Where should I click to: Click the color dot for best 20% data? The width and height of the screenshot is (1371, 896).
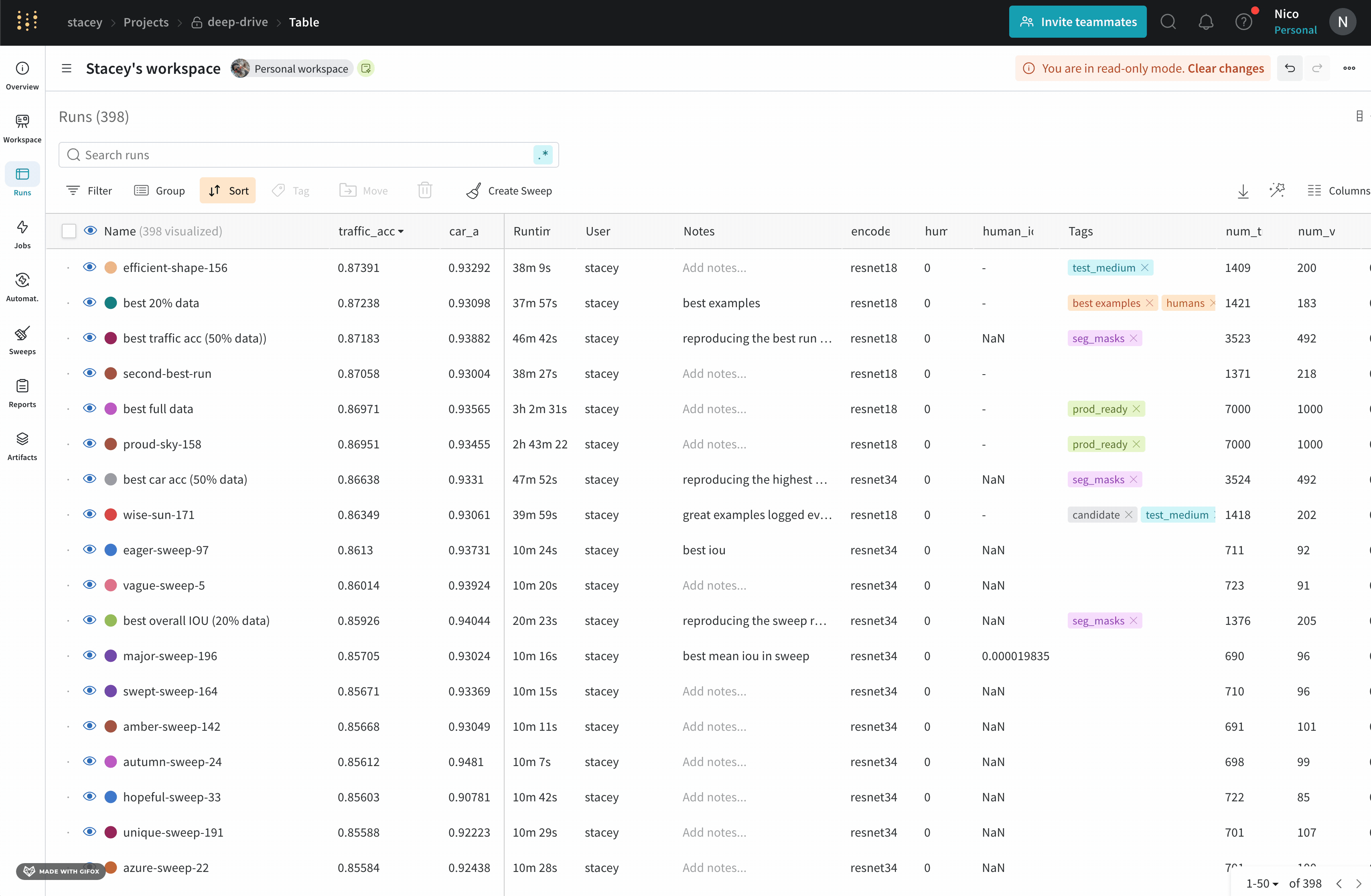[x=111, y=303]
